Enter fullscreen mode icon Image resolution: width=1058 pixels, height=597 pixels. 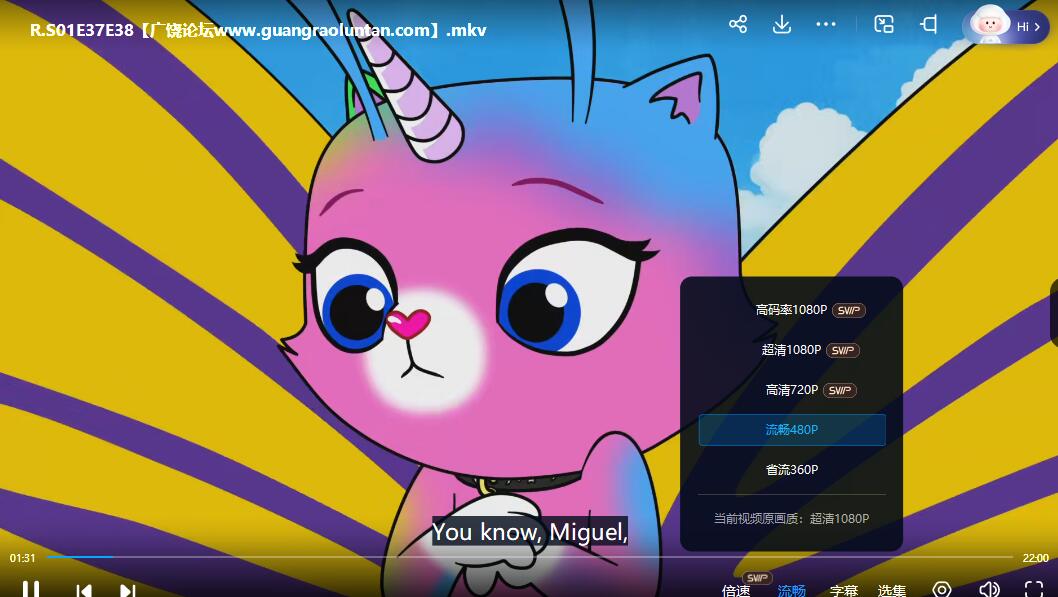pos(1034,590)
